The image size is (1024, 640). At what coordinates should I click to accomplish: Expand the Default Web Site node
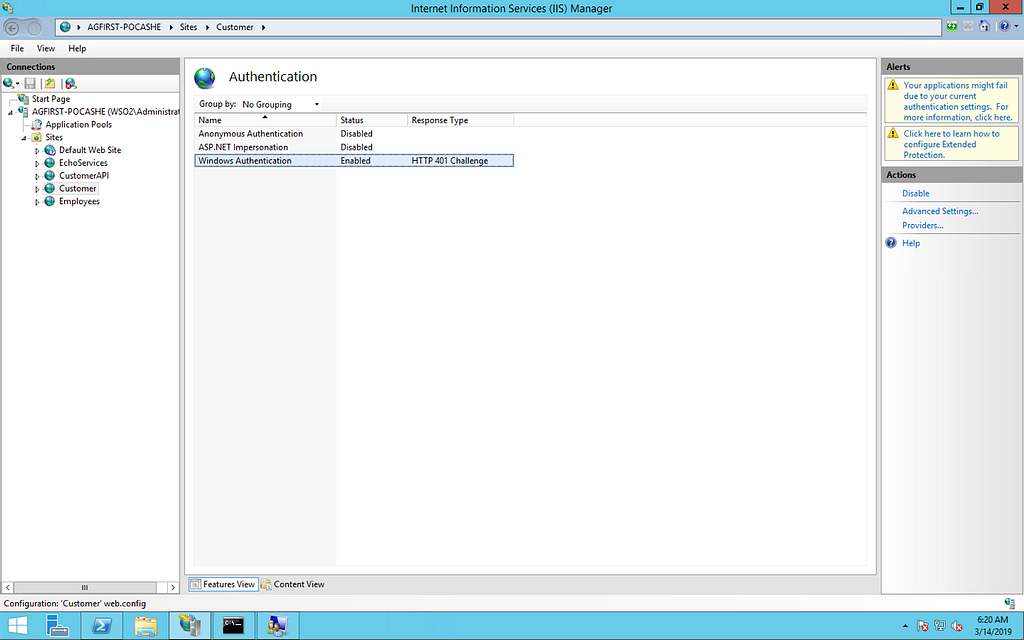tap(37, 151)
